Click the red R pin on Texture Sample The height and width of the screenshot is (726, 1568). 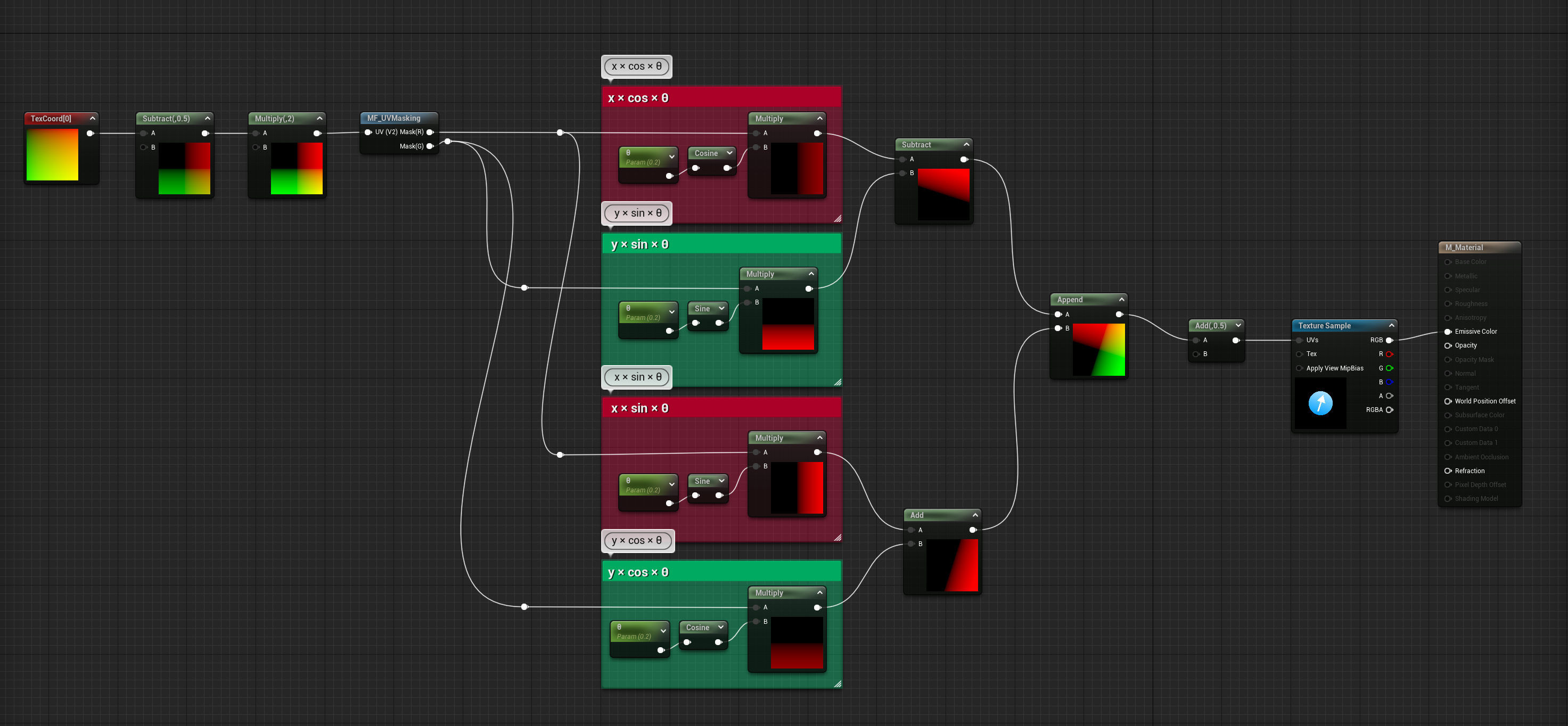1389,354
